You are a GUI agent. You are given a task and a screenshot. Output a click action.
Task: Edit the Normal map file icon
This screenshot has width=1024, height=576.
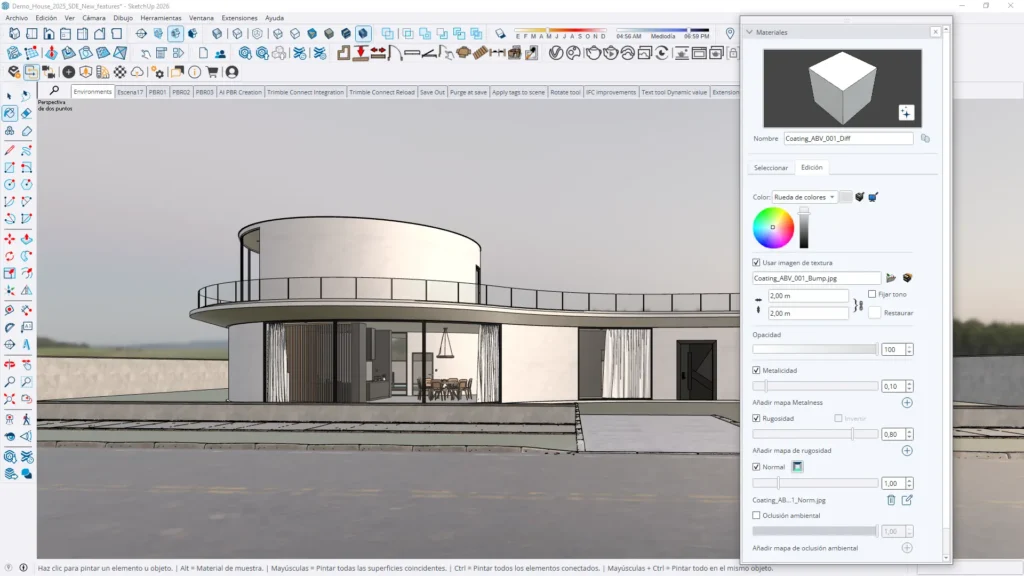[x=907, y=500]
